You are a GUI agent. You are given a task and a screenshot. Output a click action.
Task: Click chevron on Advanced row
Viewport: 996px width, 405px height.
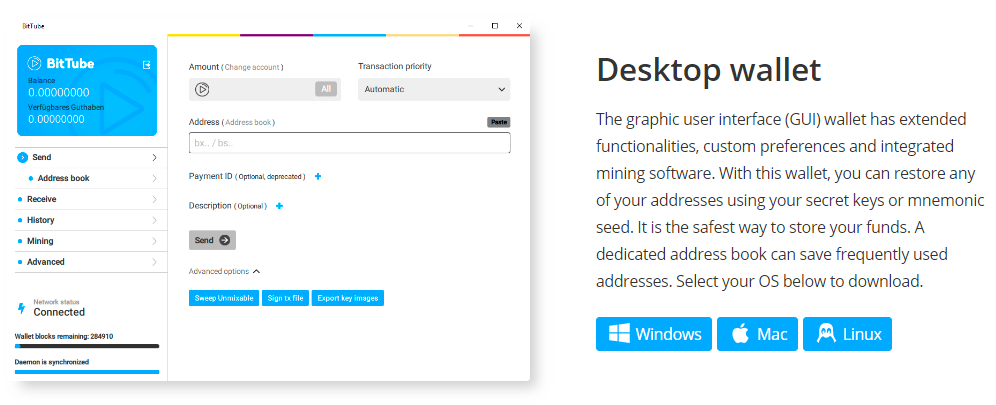pos(154,262)
